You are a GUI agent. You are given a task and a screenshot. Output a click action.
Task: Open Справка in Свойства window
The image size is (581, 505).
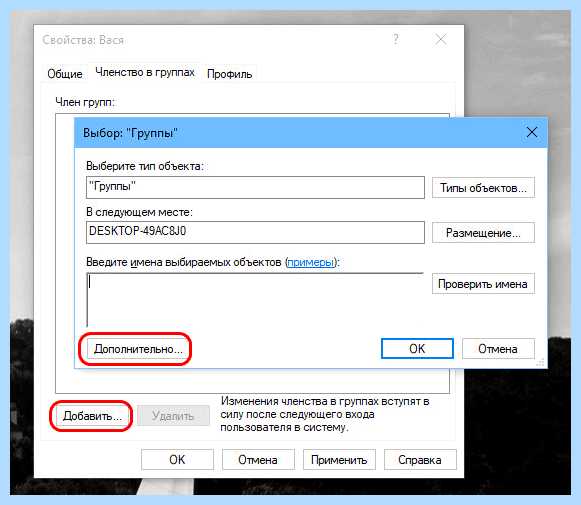(x=420, y=460)
